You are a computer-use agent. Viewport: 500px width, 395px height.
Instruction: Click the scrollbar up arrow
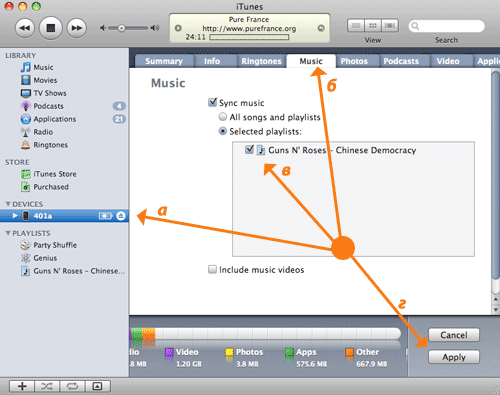496,300
